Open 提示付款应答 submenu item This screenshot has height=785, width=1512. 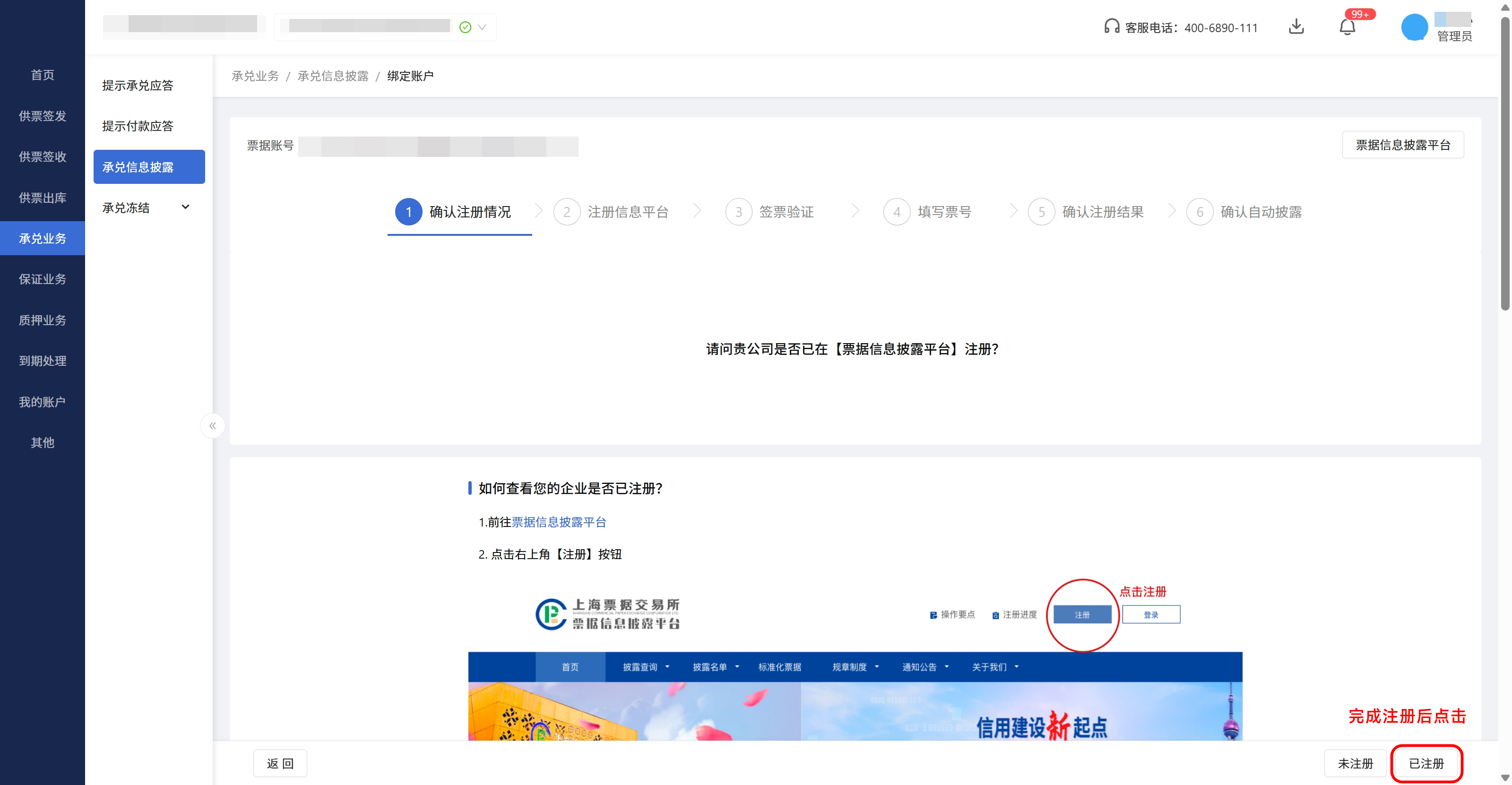(x=138, y=126)
